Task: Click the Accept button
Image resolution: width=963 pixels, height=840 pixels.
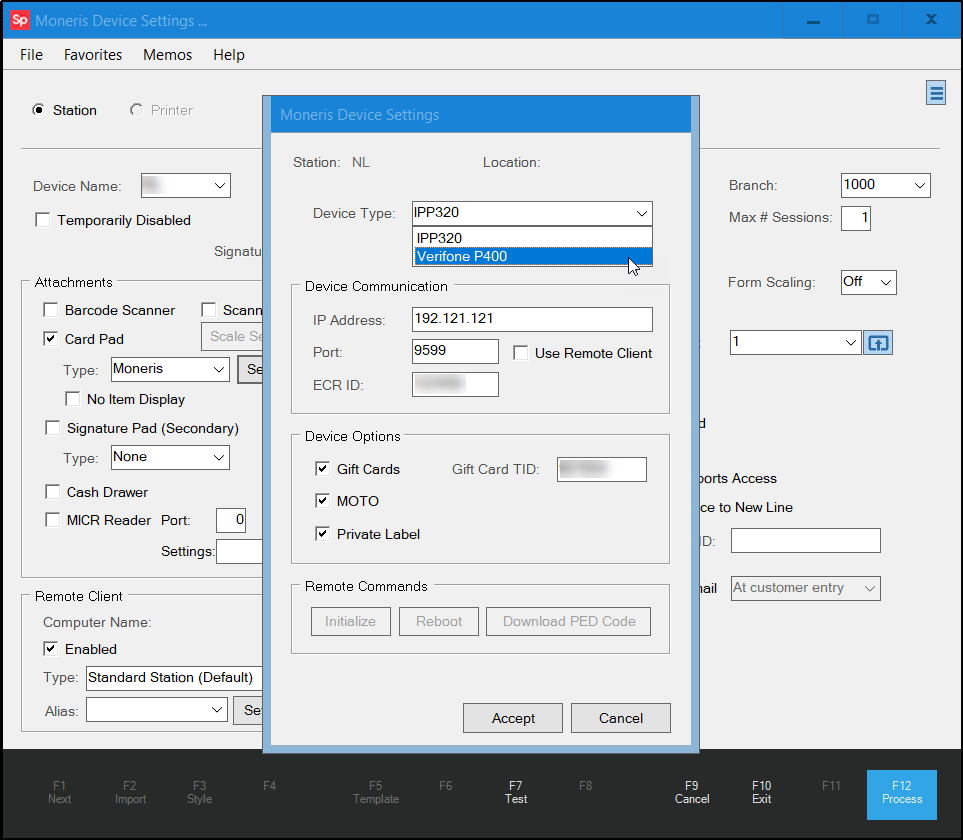Action: (513, 718)
